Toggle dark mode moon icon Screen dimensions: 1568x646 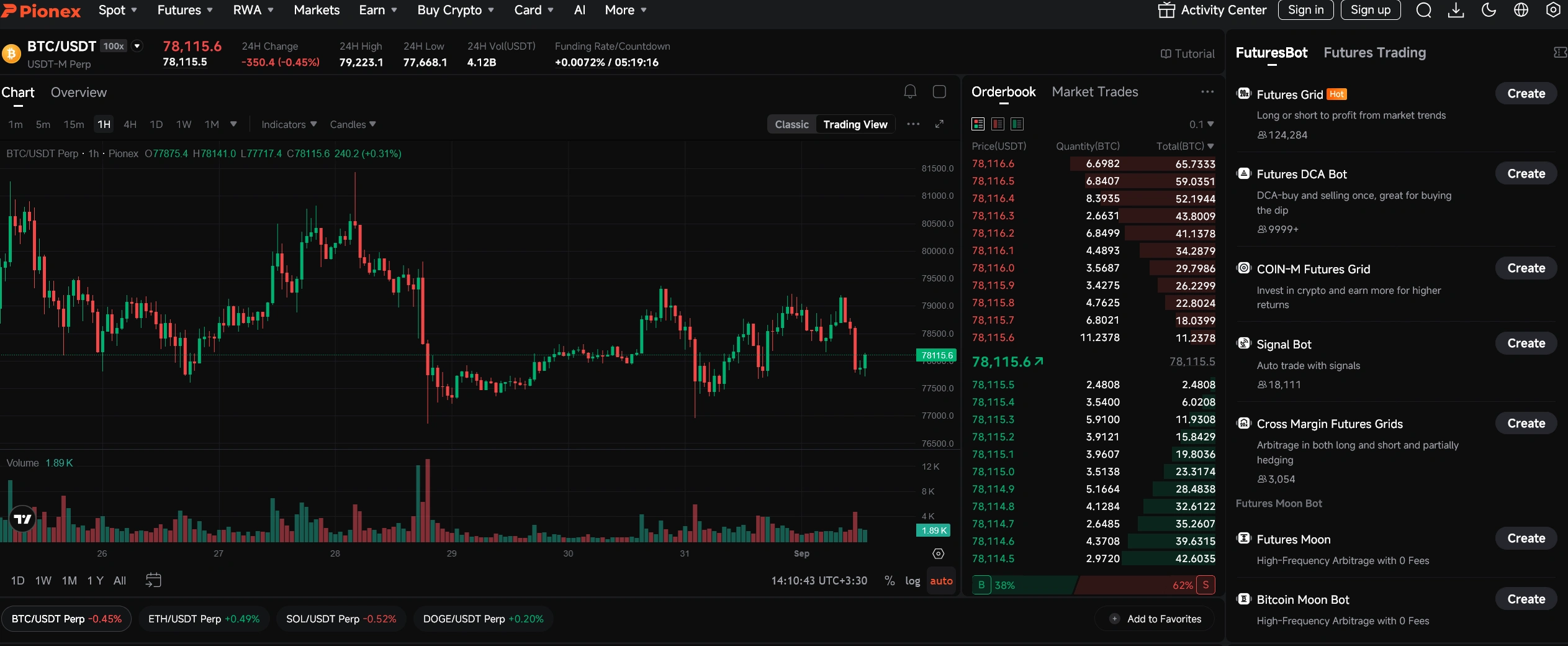click(x=1489, y=10)
